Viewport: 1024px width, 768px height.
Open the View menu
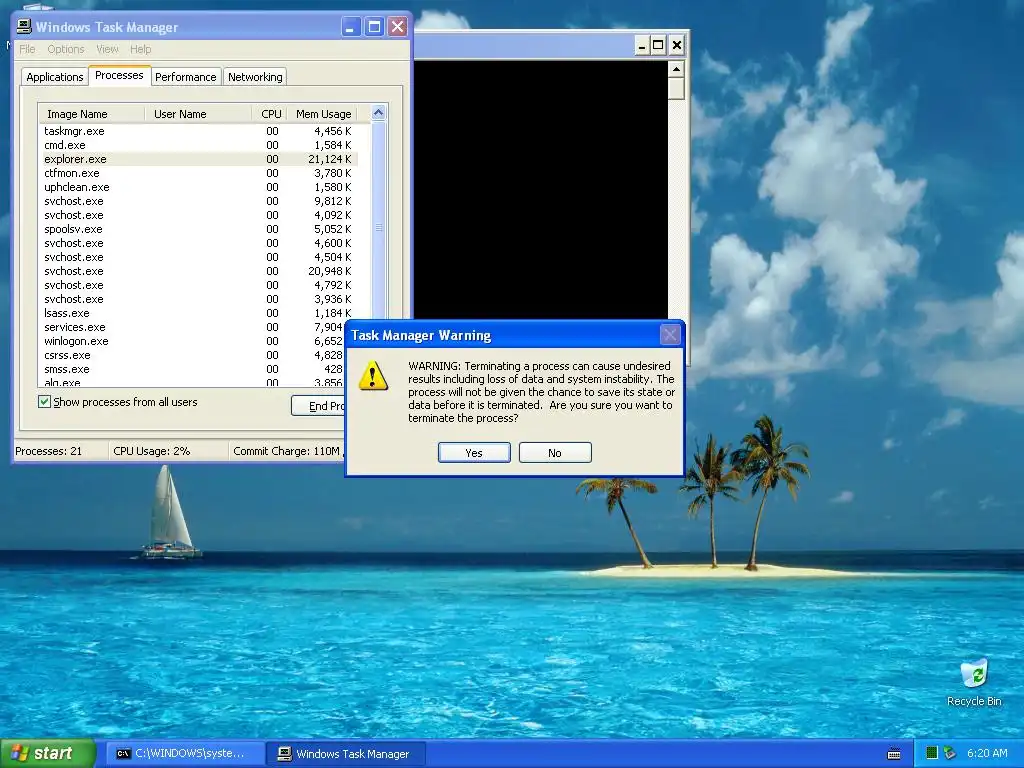pos(107,49)
